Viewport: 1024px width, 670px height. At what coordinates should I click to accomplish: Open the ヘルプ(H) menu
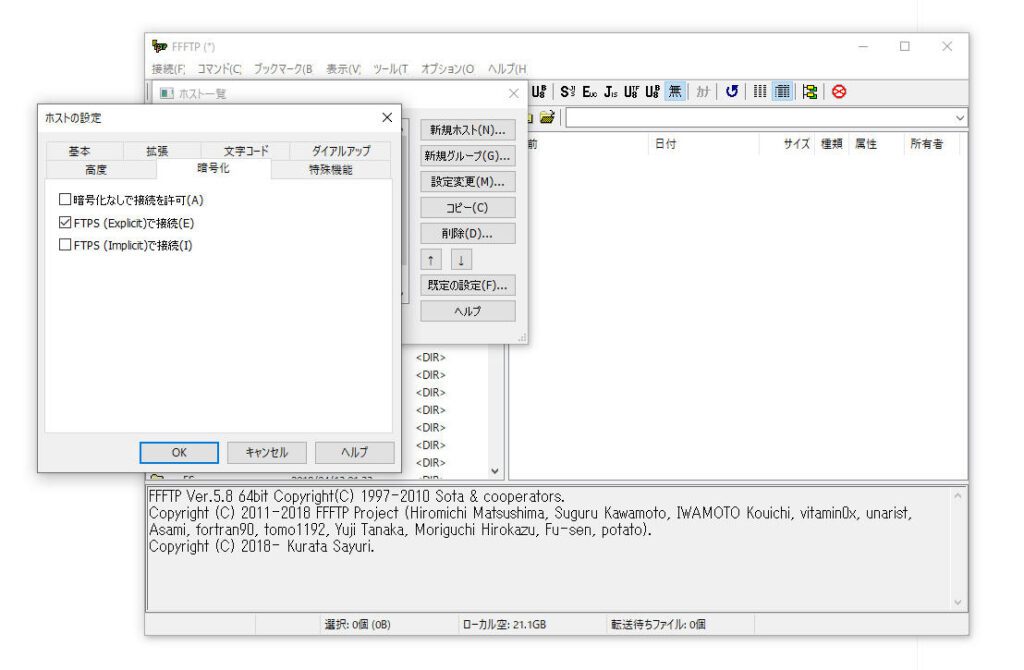507,69
